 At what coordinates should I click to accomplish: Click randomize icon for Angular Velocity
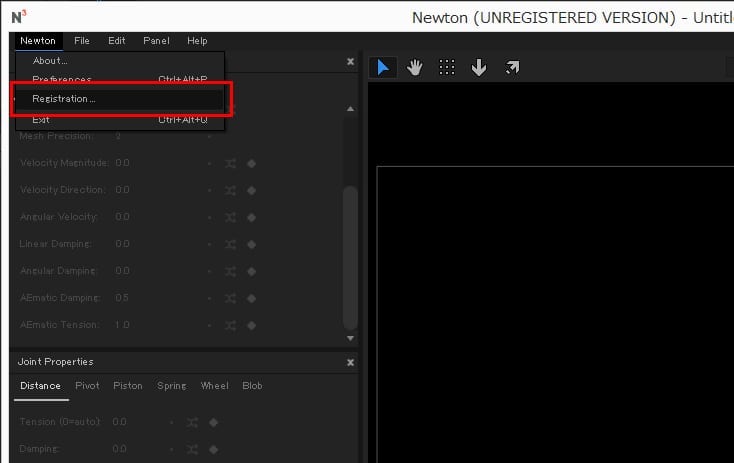click(230, 217)
